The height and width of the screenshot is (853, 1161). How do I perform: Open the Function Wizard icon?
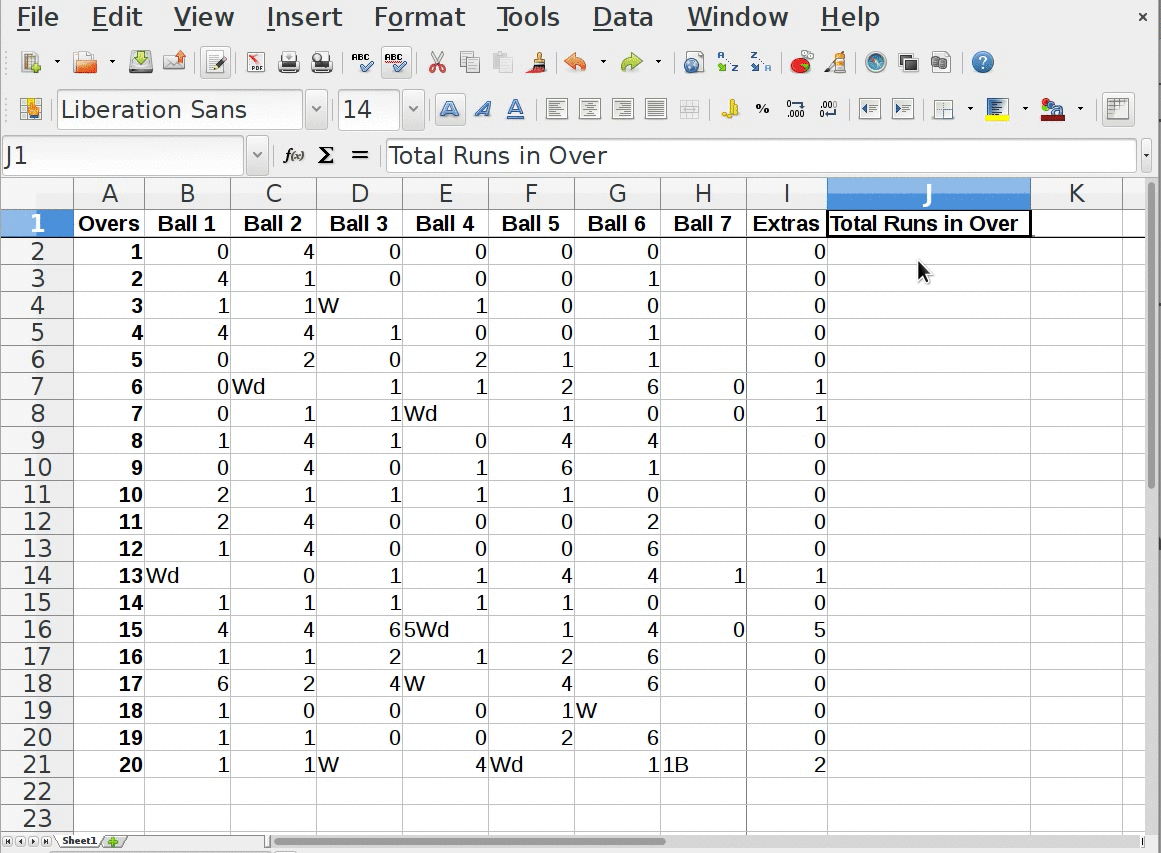coord(293,155)
